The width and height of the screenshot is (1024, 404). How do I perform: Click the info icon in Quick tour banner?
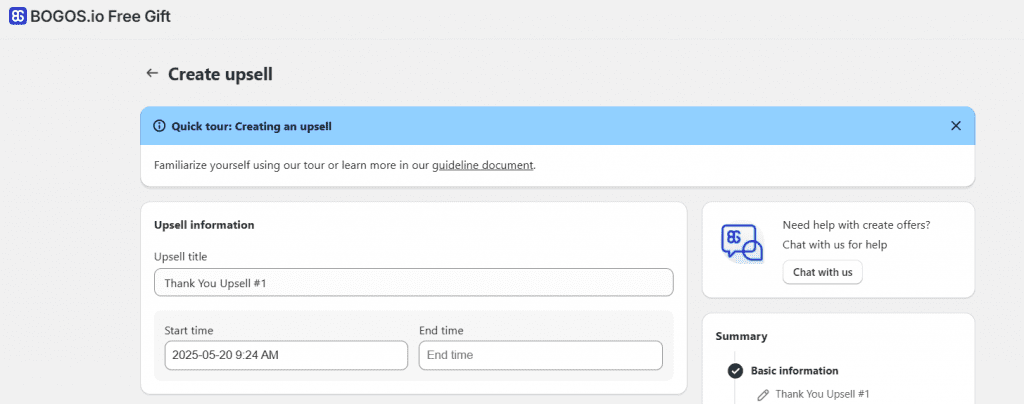[x=159, y=126]
